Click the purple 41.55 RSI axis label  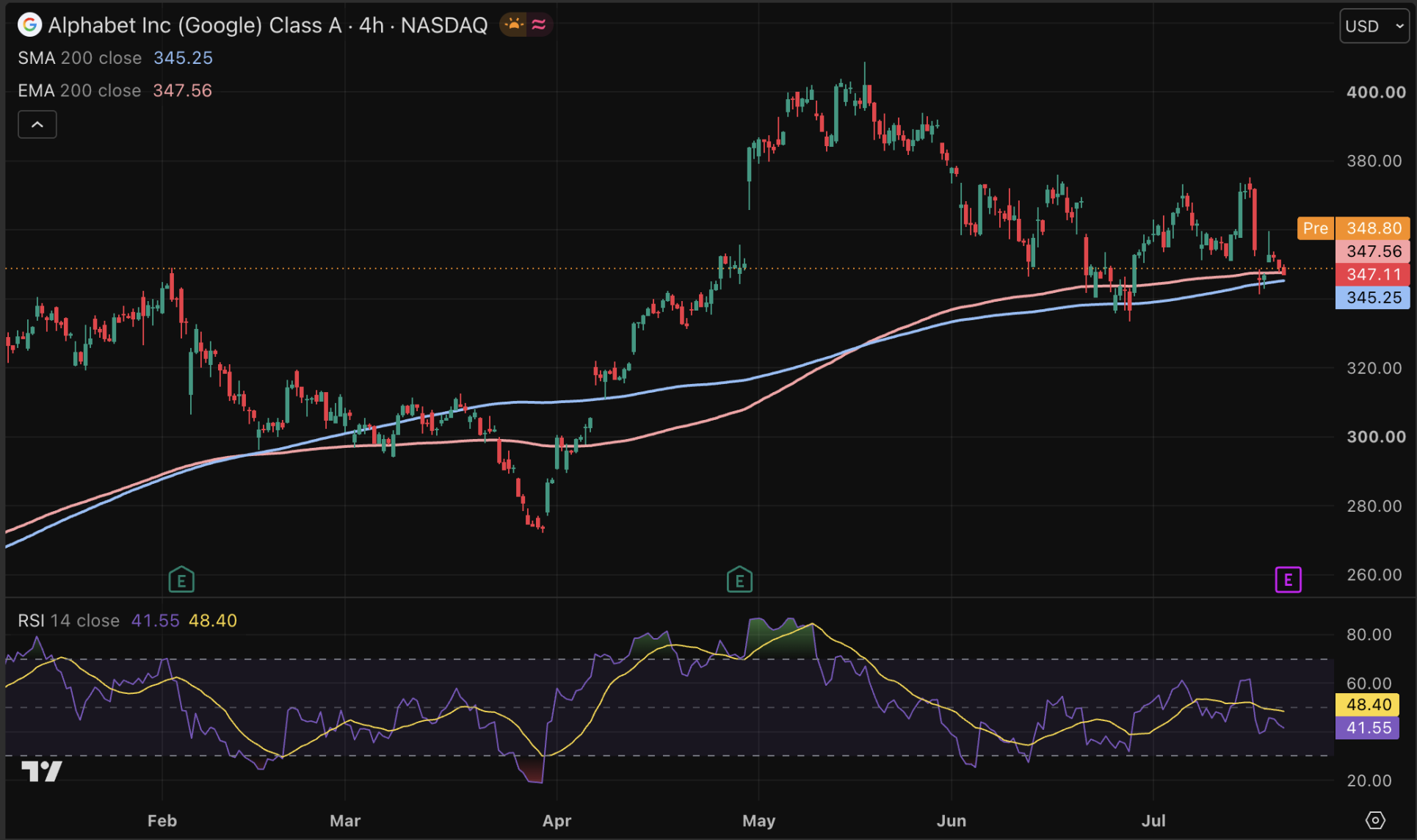coord(1368,728)
